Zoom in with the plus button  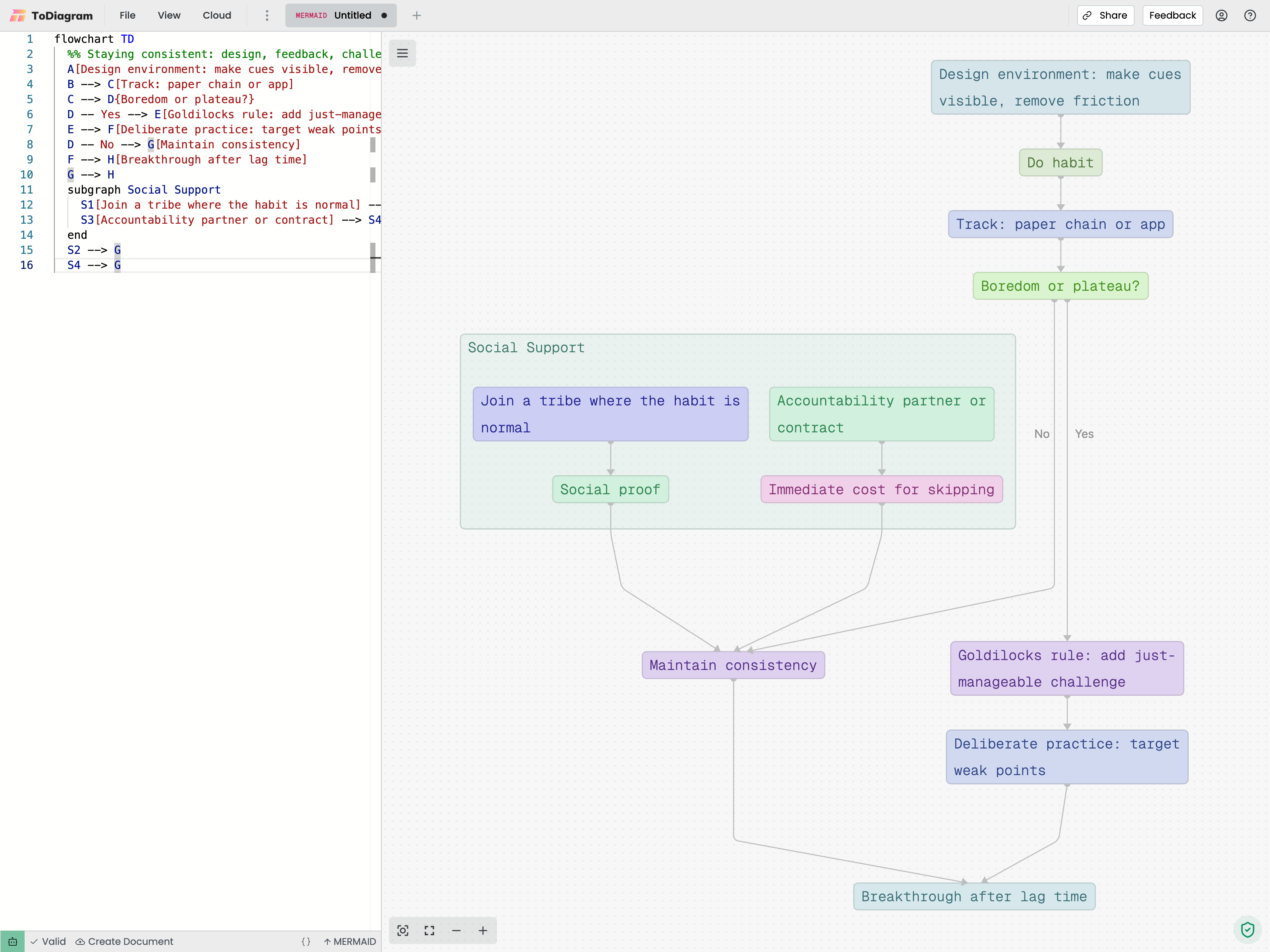[483, 930]
